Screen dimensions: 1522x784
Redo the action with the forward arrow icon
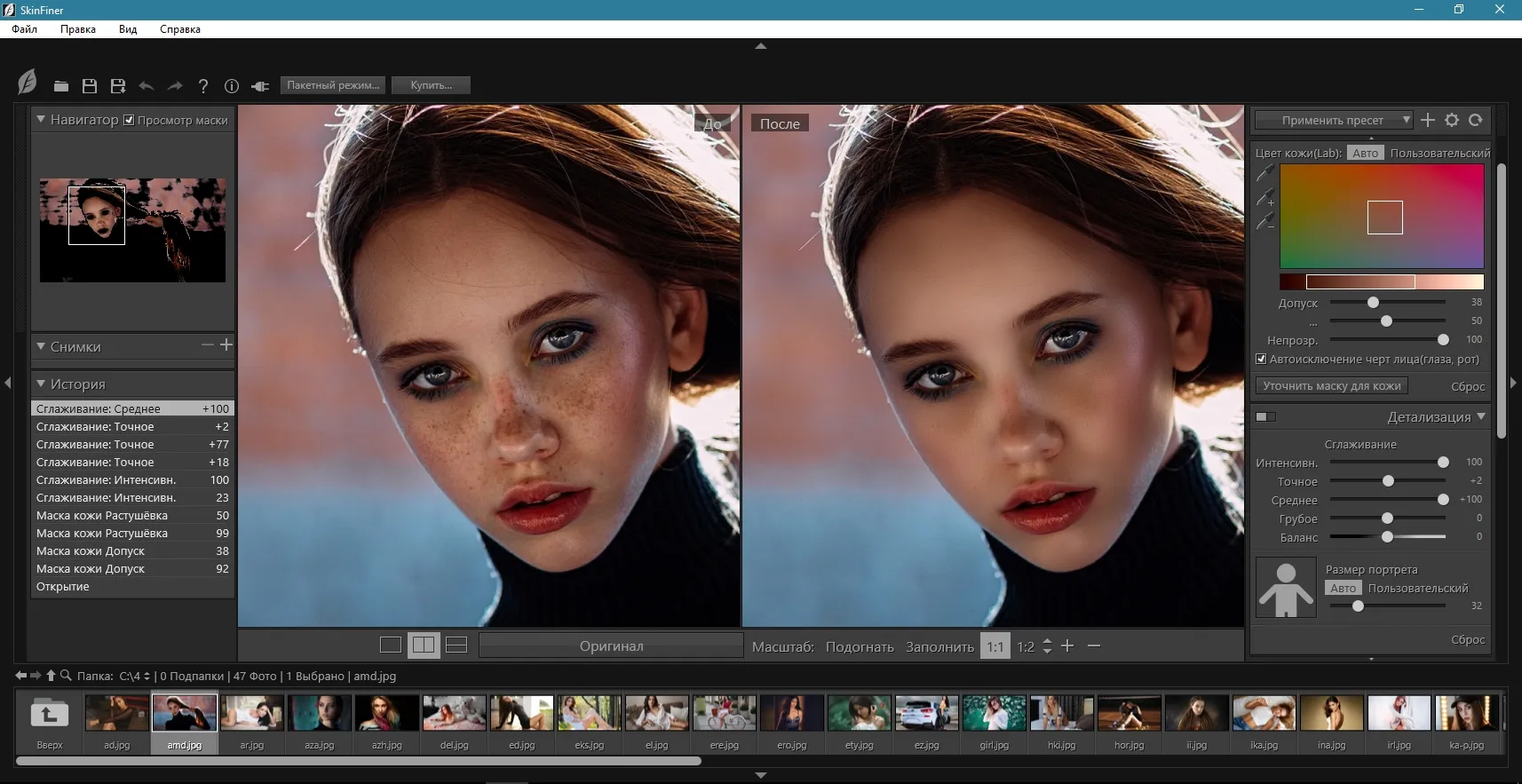tap(175, 86)
